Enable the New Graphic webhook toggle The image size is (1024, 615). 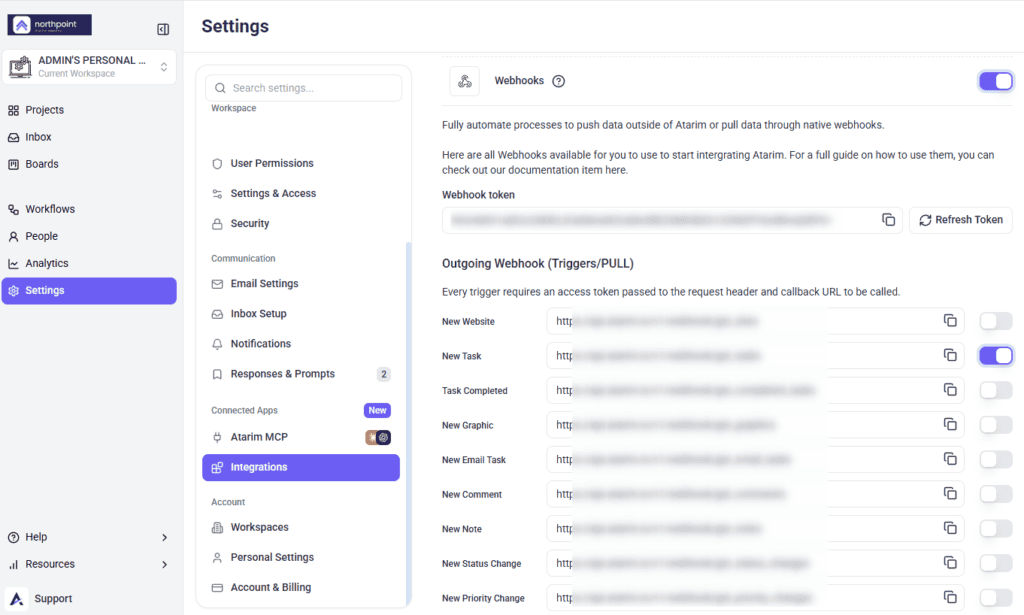tap(995, 425)
